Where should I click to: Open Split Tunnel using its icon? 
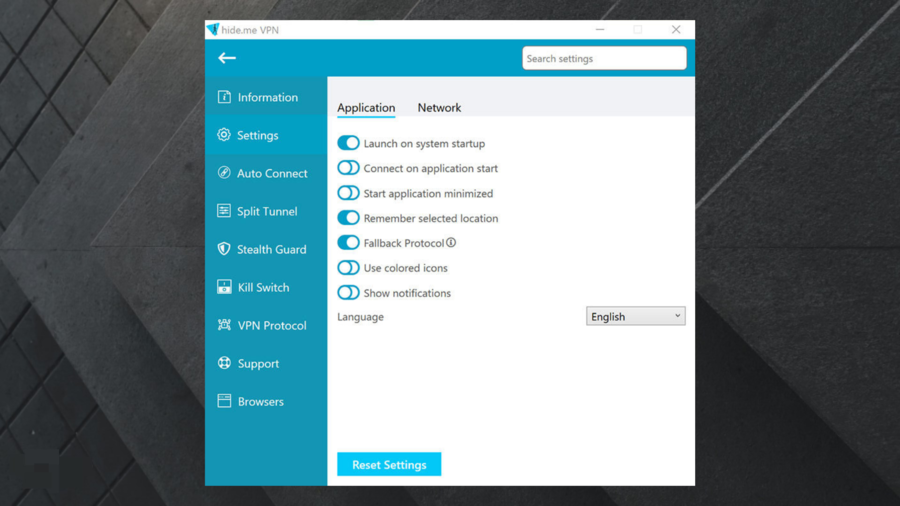[224, 211]
